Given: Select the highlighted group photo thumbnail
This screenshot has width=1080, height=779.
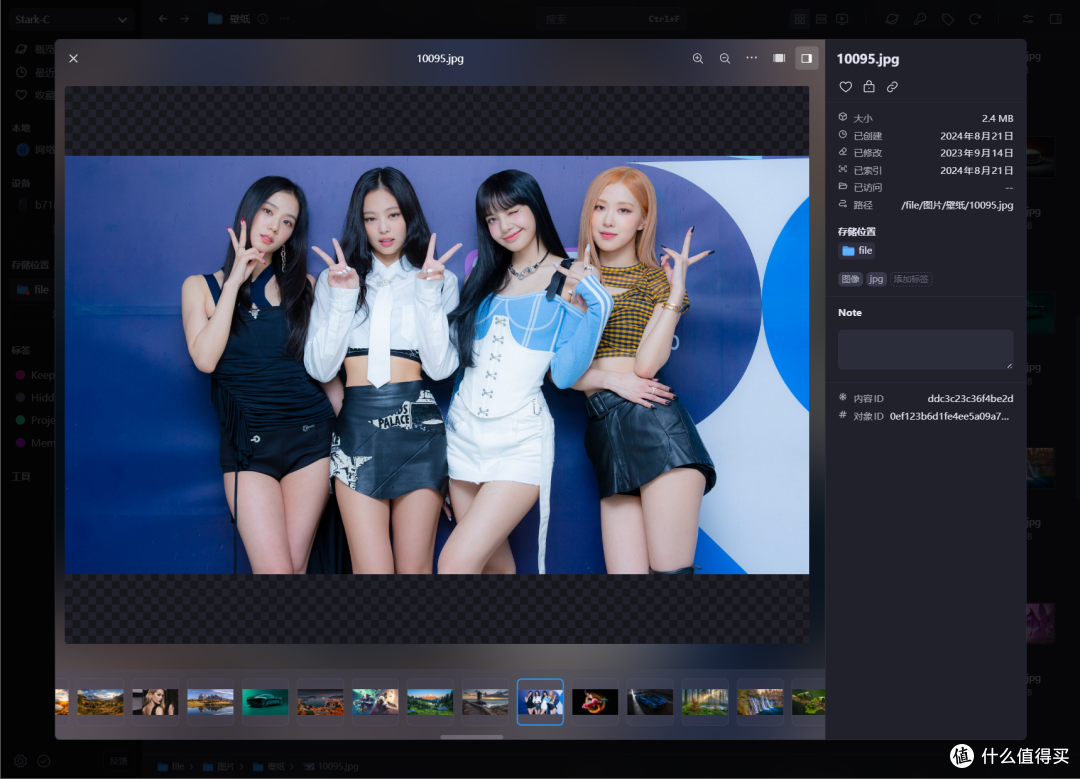Looking at the screenshot, I should click(x=541, y=702).
